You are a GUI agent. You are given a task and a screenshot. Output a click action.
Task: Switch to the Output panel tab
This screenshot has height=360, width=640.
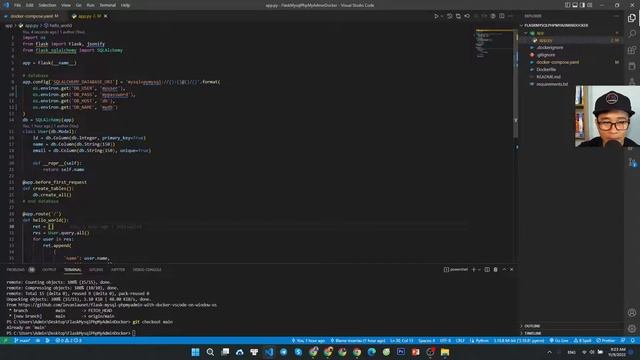click(49, 270)
